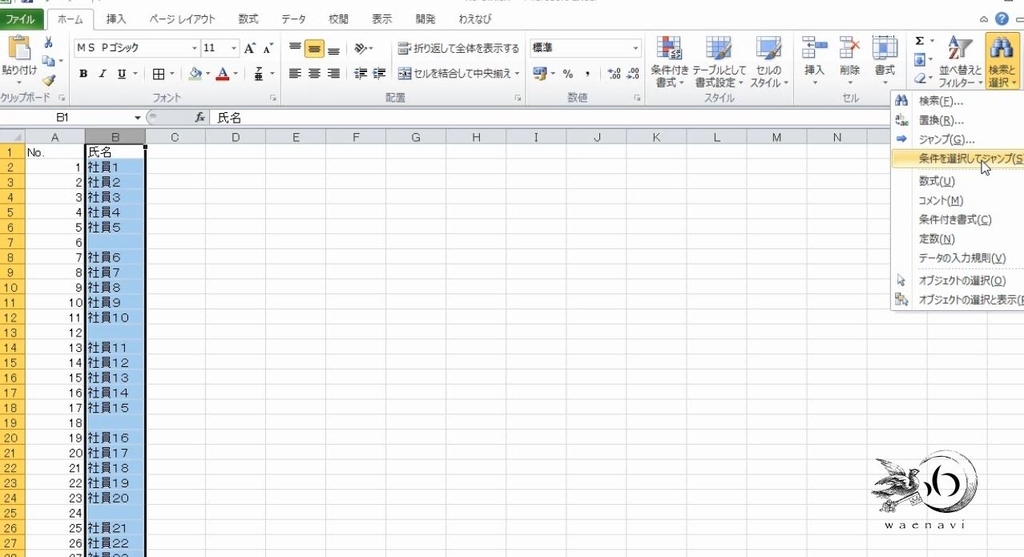The height and width of the screenshot is (557, 1024).
Task: Open セルのスタイル cell styles
Action: pyautogui.click(x=769, y=63)
